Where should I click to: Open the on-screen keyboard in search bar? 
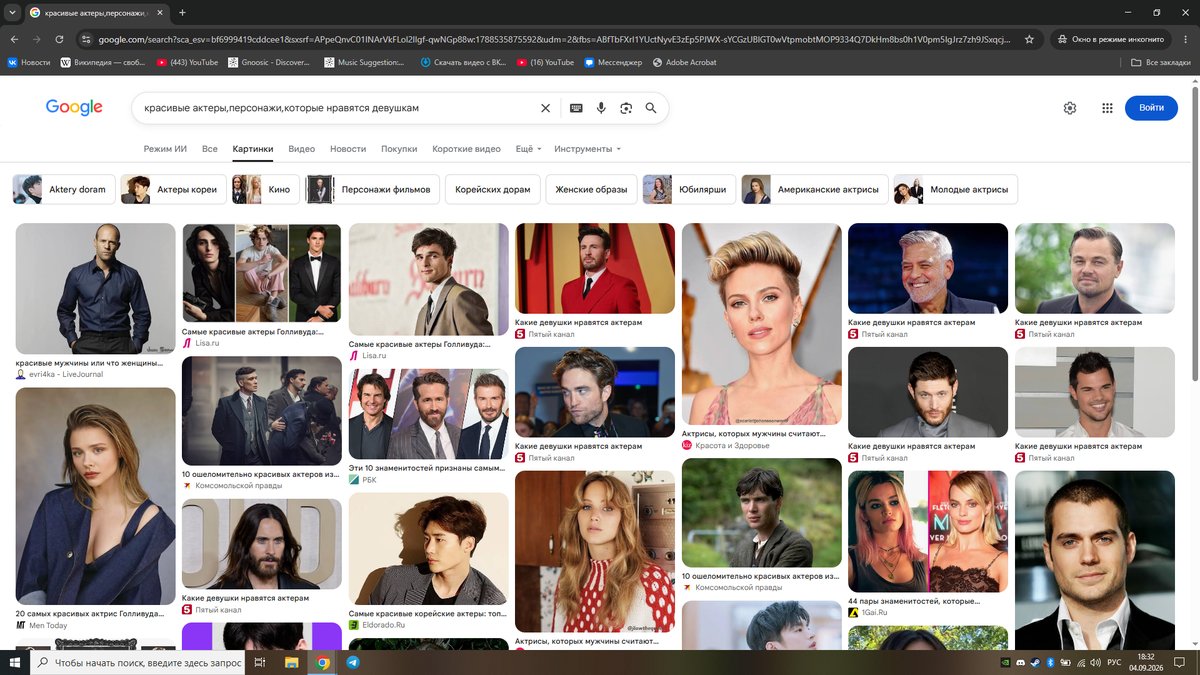[576, 108]
